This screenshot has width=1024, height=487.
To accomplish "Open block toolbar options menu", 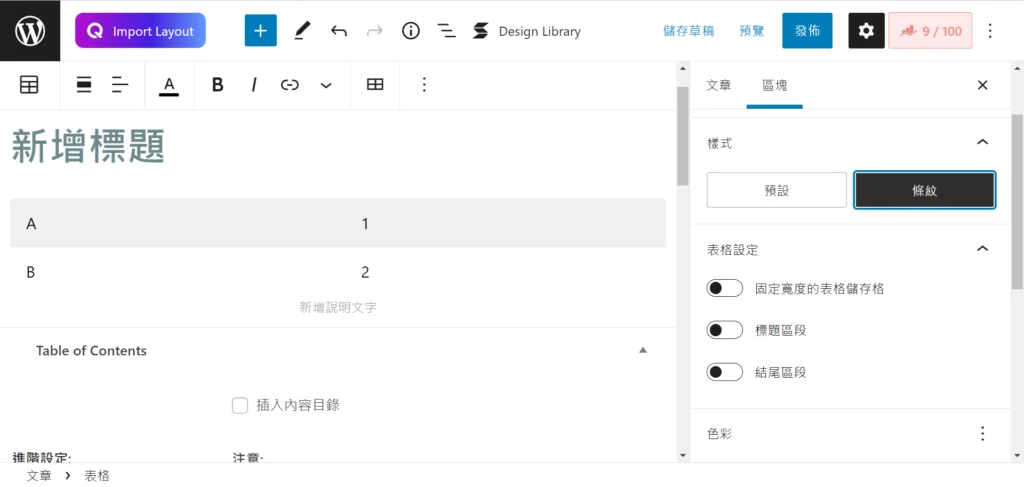I will click(x=424, y=85).
